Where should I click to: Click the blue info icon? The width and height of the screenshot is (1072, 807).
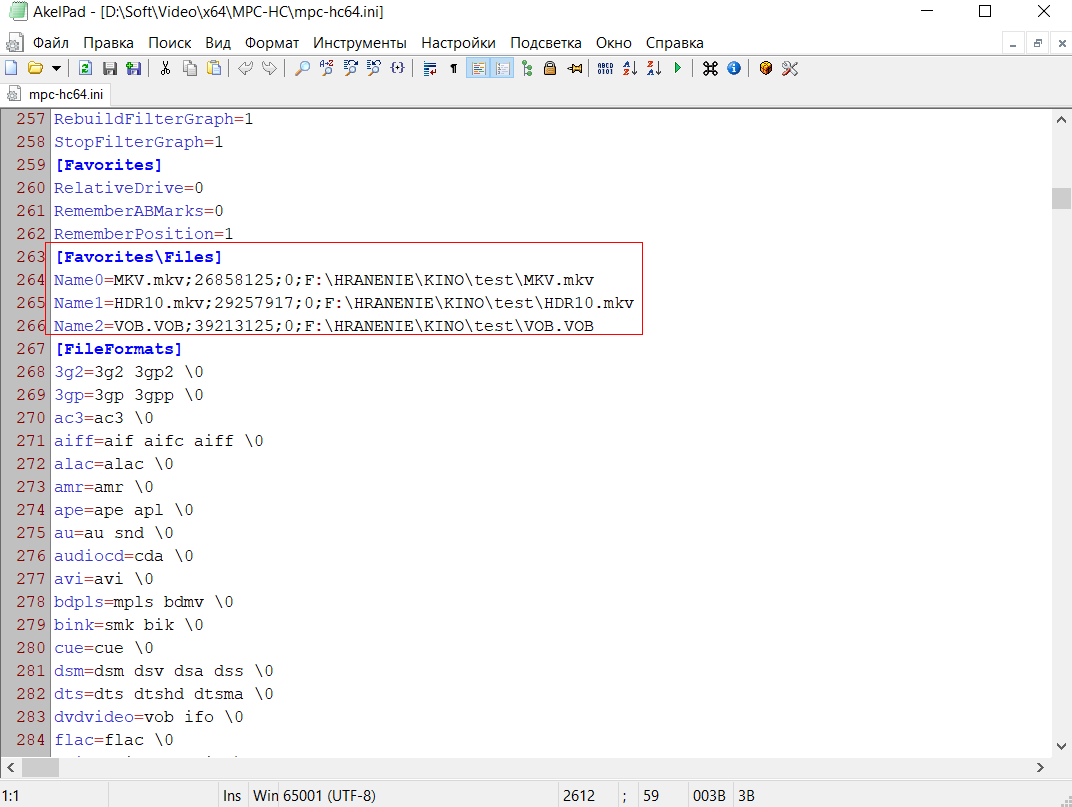[734, 68]
